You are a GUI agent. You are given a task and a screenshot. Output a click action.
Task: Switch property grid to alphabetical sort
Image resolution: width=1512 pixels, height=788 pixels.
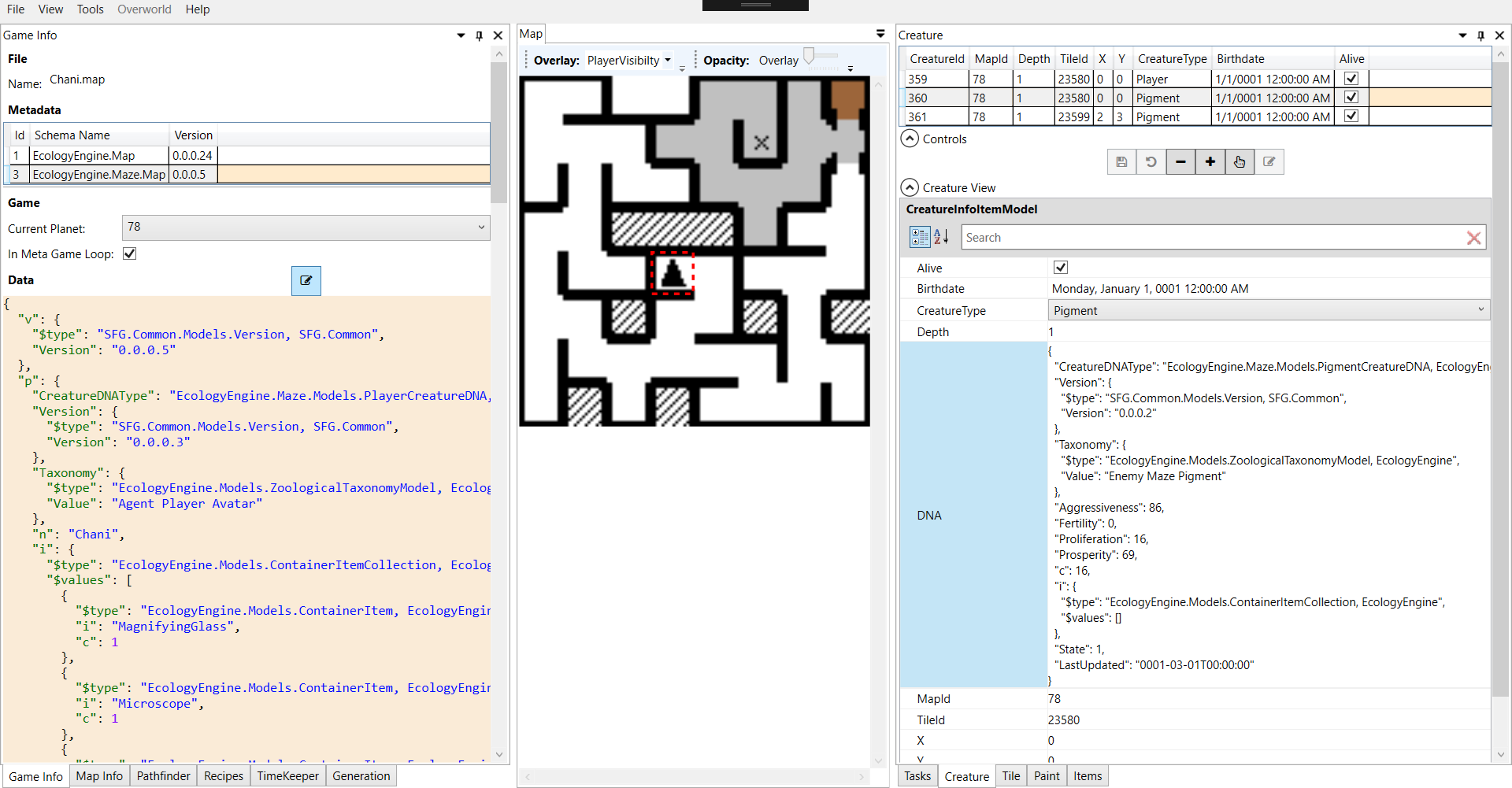point(941,237)
